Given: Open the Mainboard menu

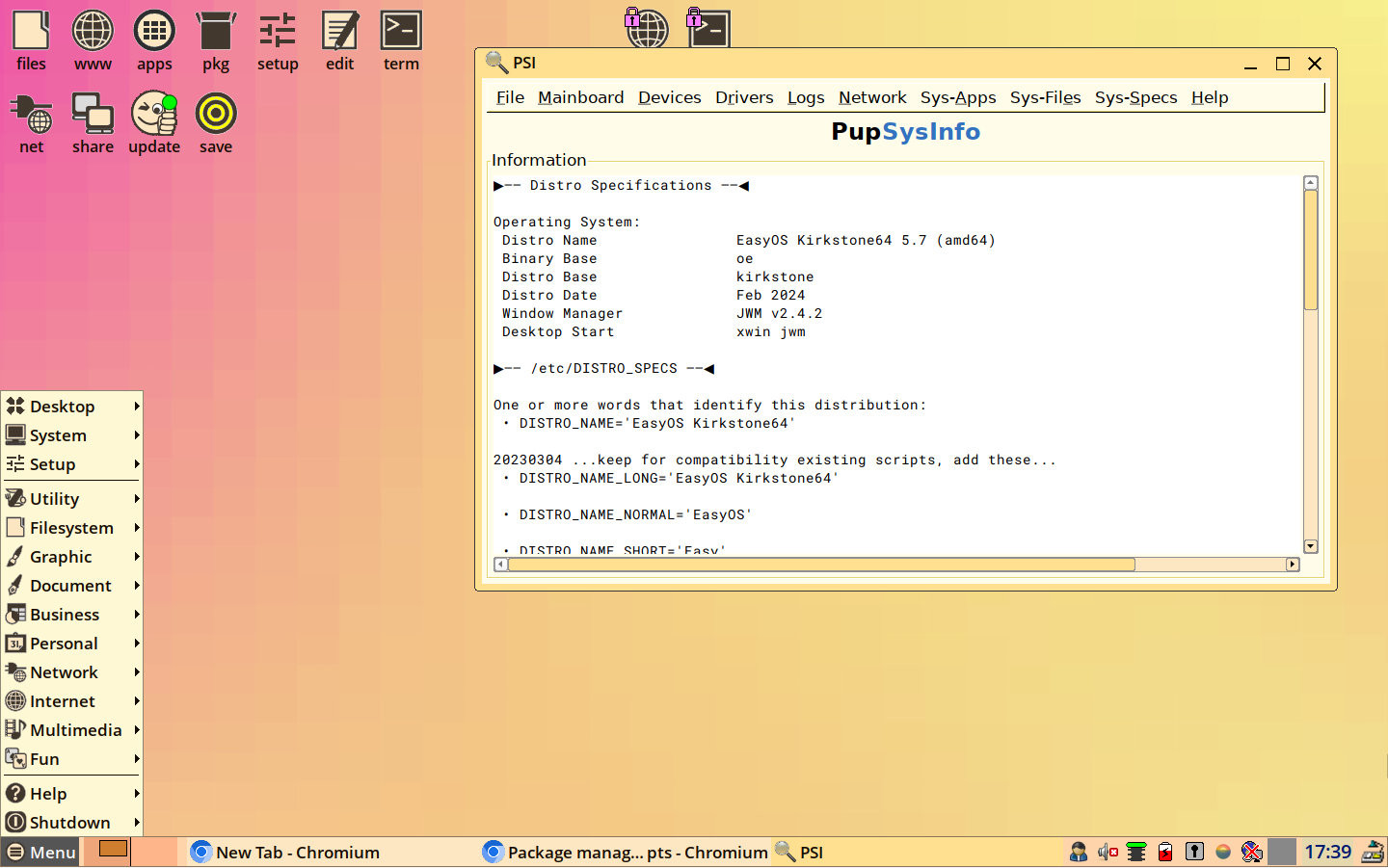Looking at the screenshot, I should point(580,97).
